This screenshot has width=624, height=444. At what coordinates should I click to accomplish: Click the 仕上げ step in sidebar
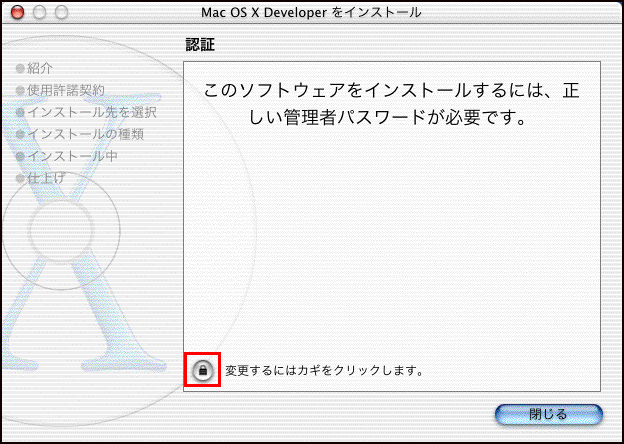coord(40,178)
